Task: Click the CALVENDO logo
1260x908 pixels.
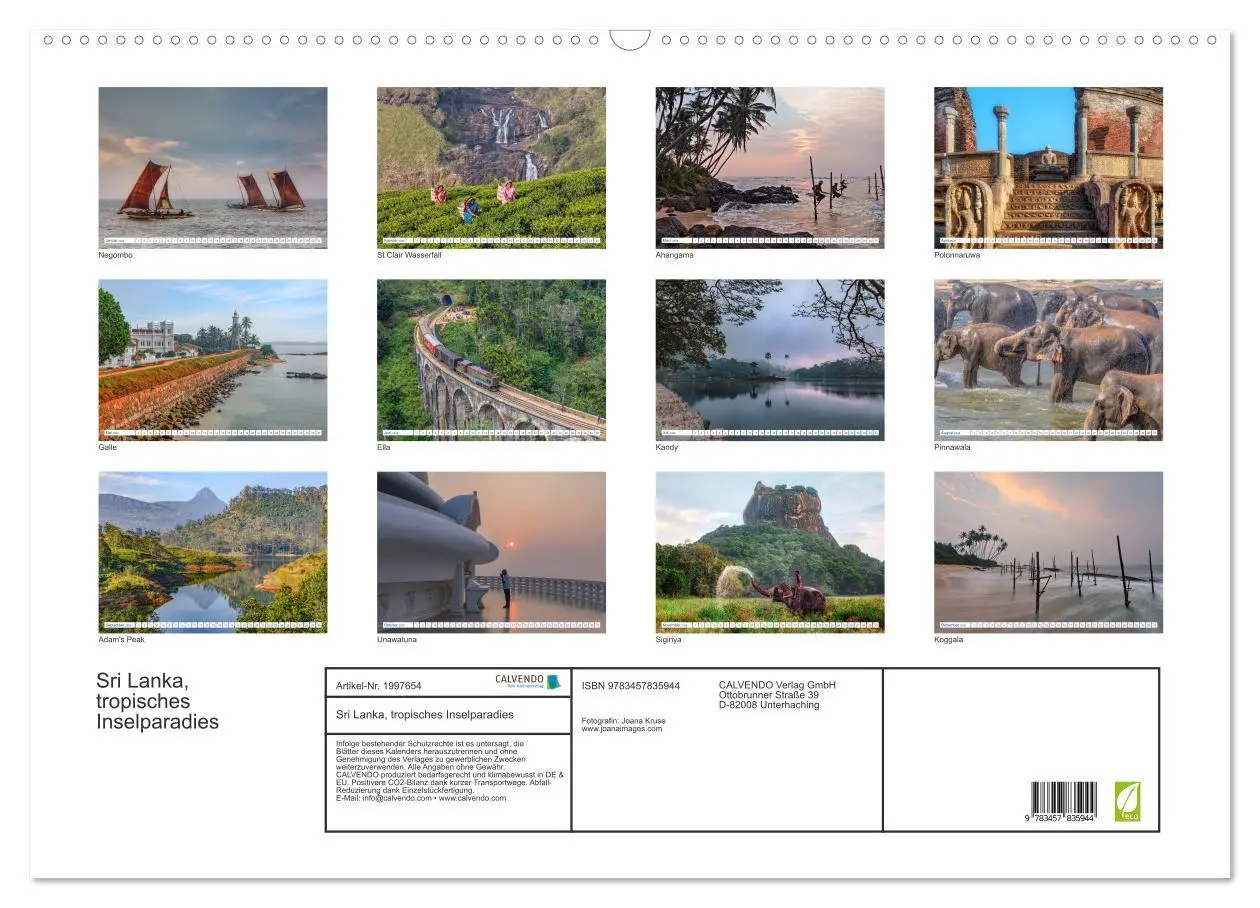Action: pos(528,681)
